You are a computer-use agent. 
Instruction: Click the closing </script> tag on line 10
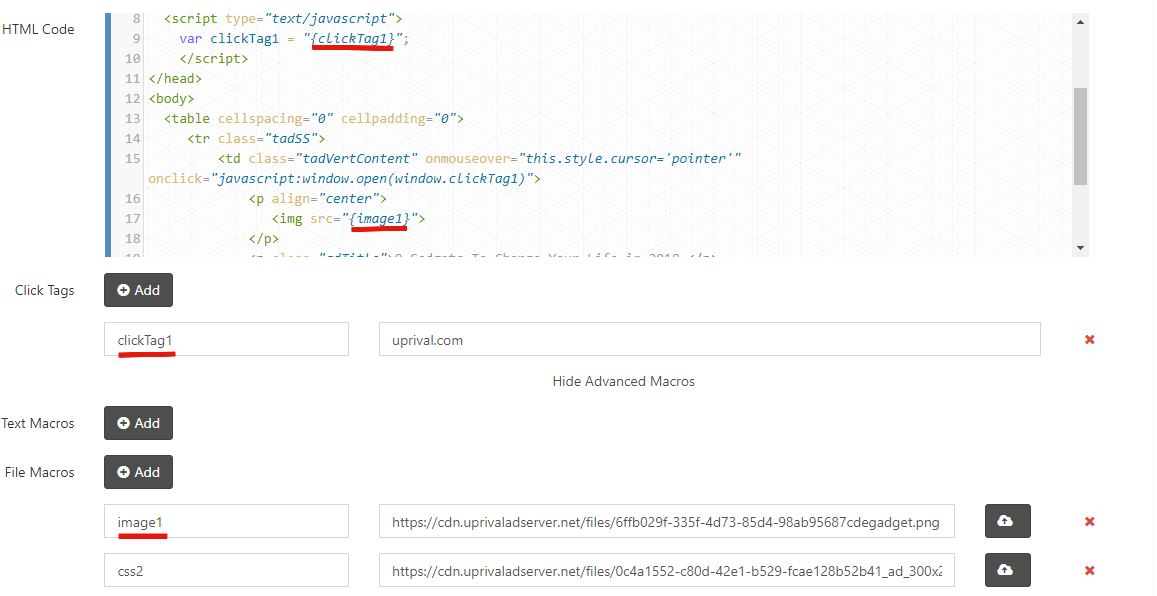coord(214,59)
